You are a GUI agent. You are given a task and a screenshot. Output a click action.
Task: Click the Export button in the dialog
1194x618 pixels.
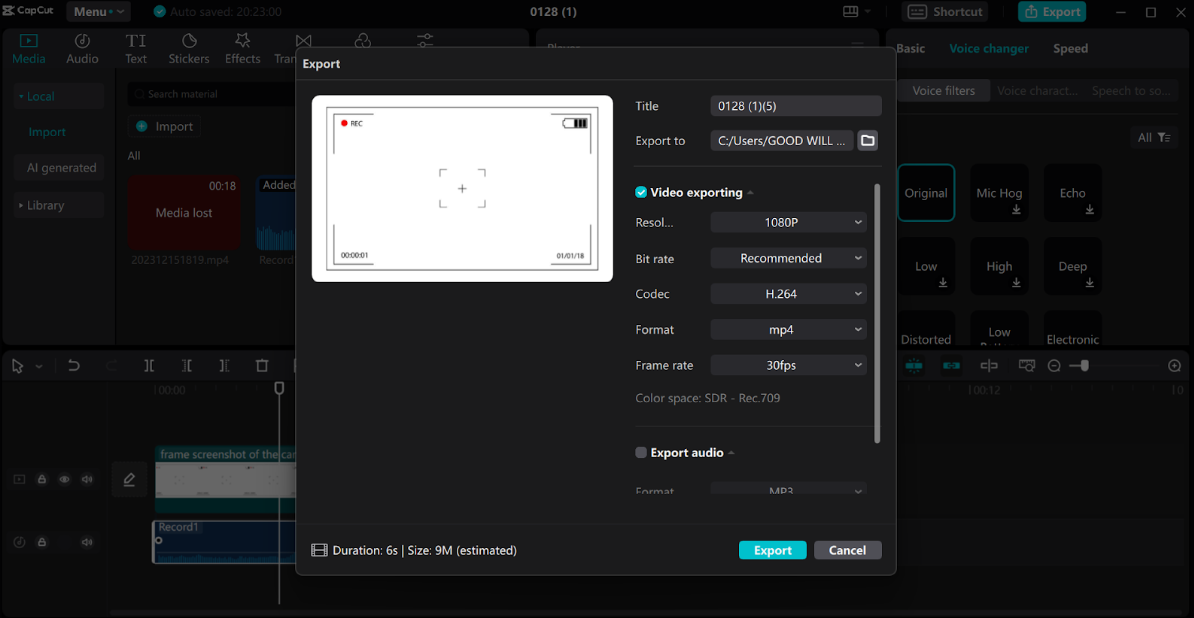tap(772, 550)
